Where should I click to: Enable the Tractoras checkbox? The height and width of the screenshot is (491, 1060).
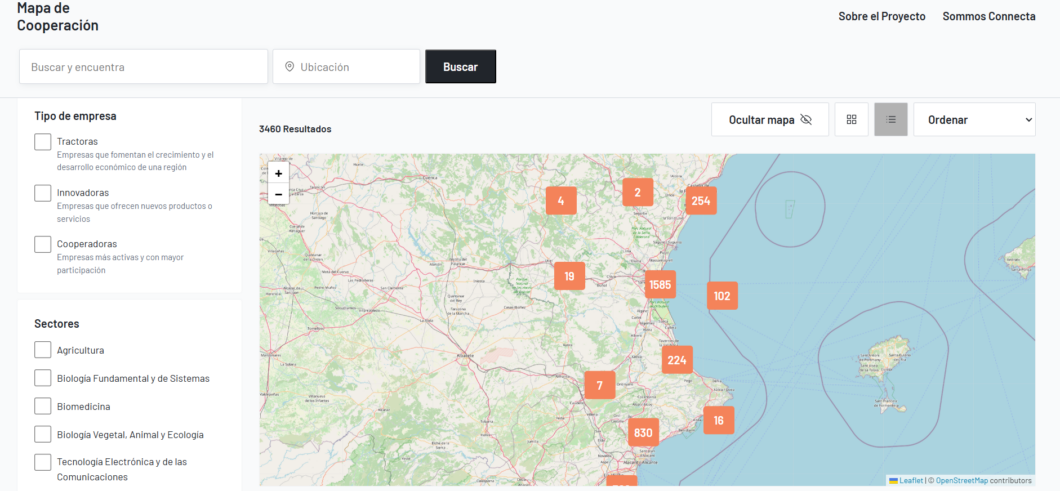pyautogui.click(x=43, y=142)
